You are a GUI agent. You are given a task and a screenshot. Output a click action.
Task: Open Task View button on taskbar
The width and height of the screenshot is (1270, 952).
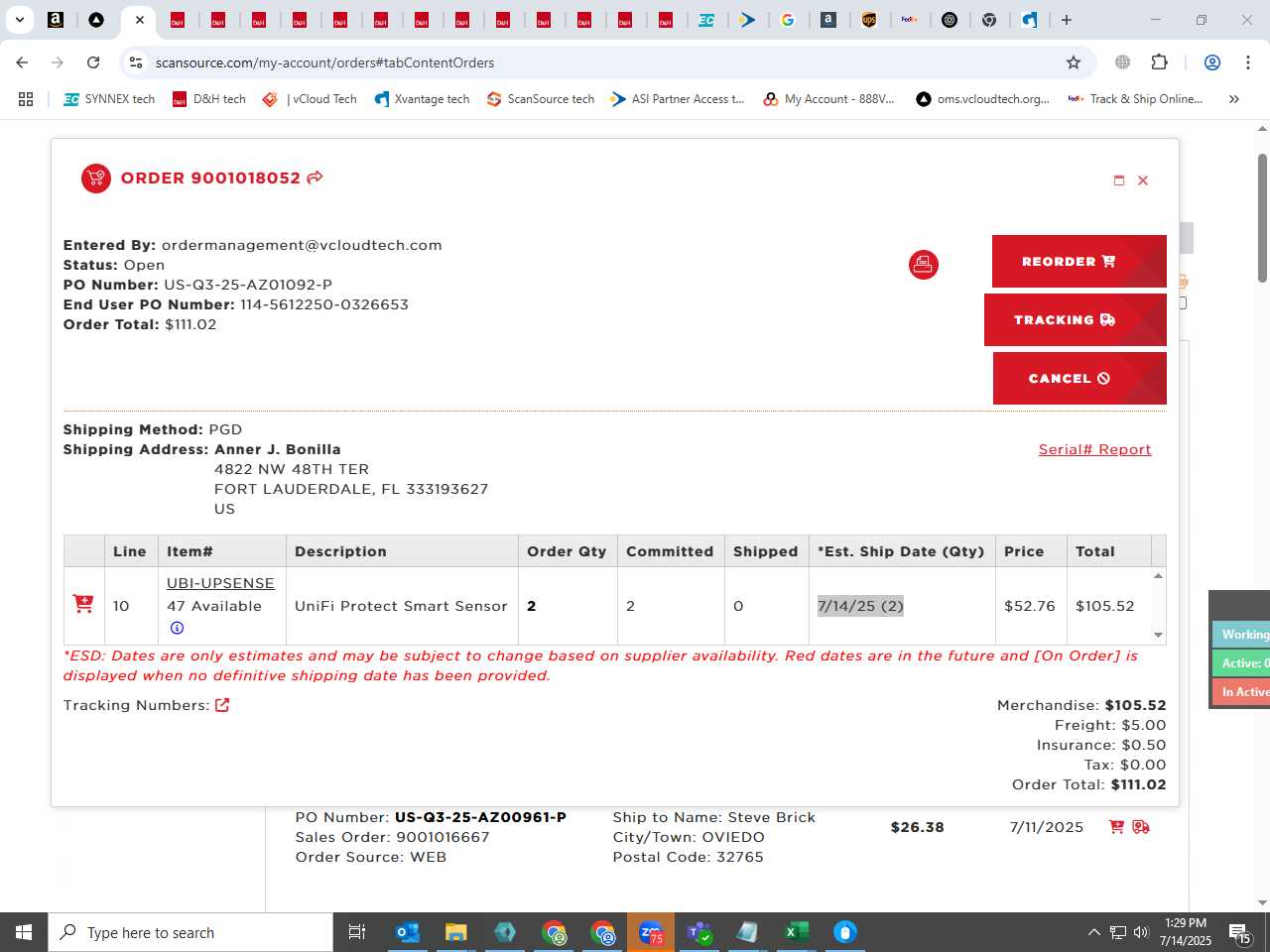point(357,932)
